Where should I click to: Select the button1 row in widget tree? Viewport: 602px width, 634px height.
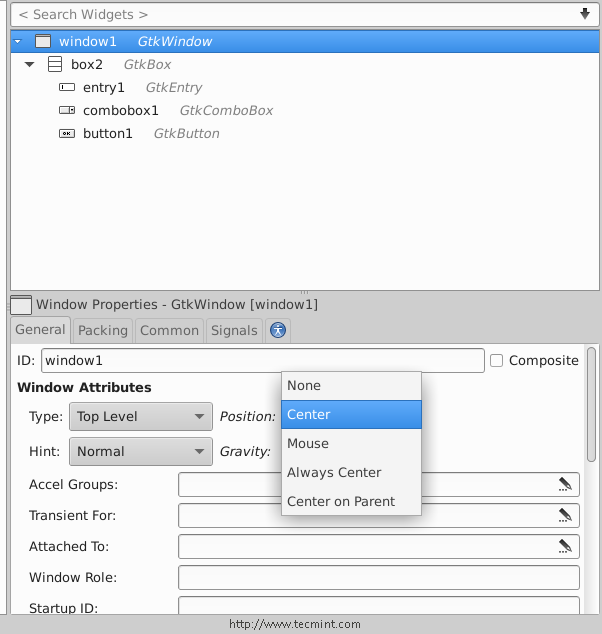(x=305, y=133)
